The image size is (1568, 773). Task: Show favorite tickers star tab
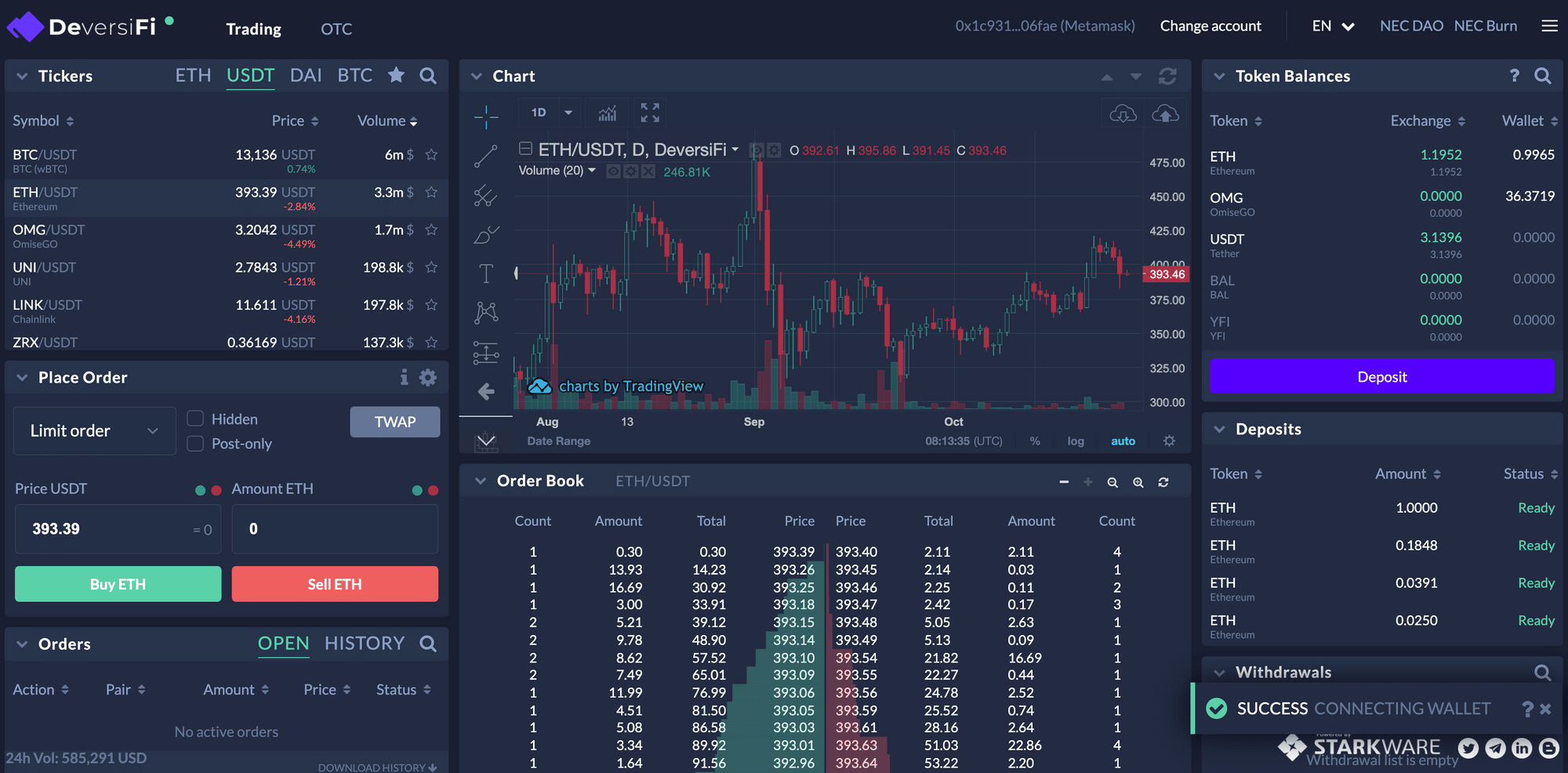[x=397, y=74]
